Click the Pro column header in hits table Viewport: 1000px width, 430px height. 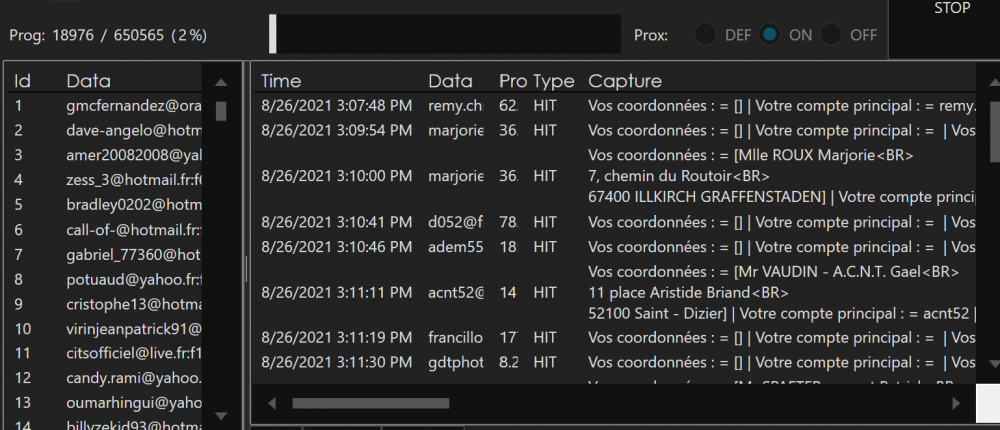coord(512,81)
